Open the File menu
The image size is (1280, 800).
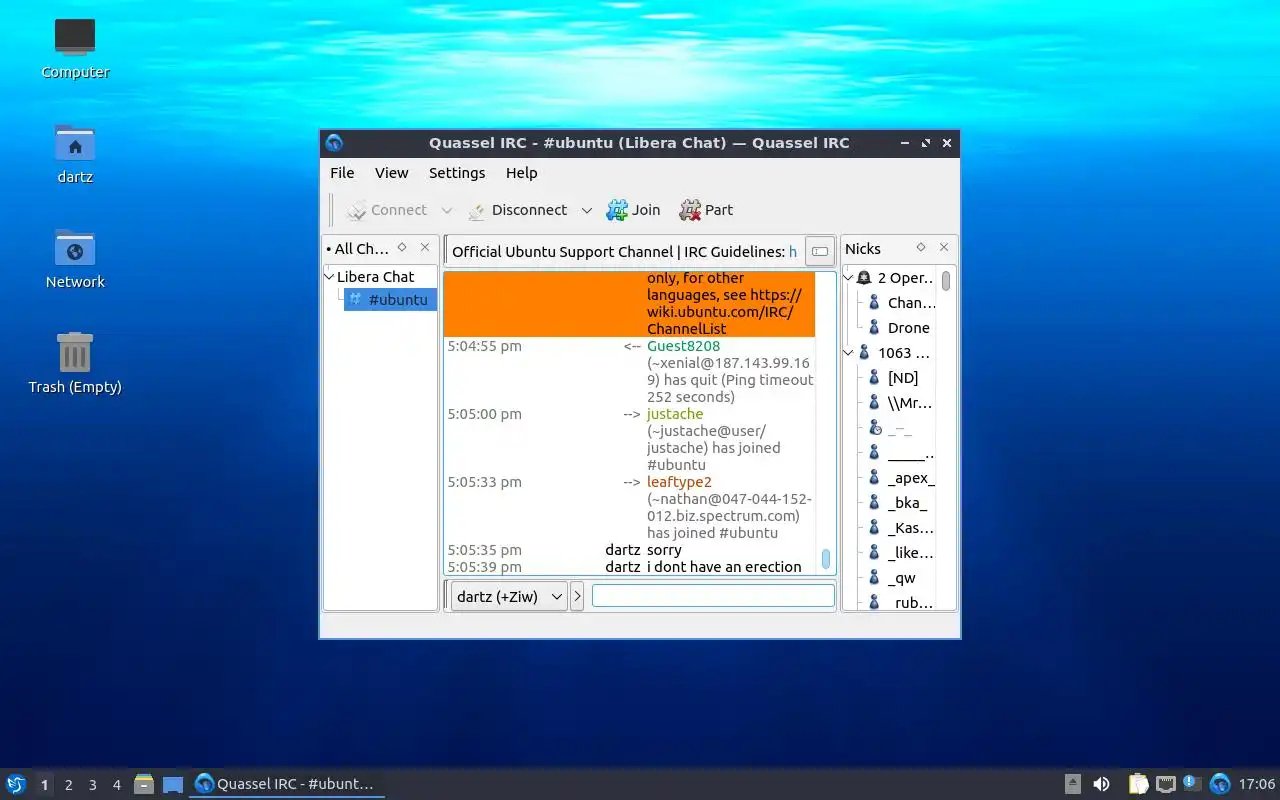(x=342, y=173)
